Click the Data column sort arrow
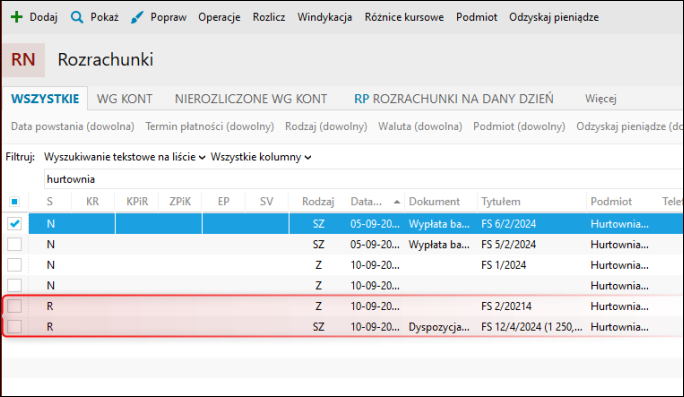This screenshot has height=397, width=684. tap(397, 202)
